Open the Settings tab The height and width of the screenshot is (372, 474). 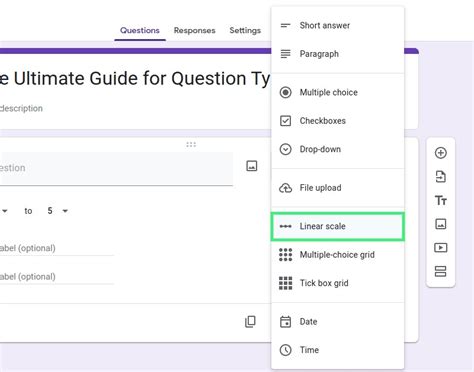(245, 31)
